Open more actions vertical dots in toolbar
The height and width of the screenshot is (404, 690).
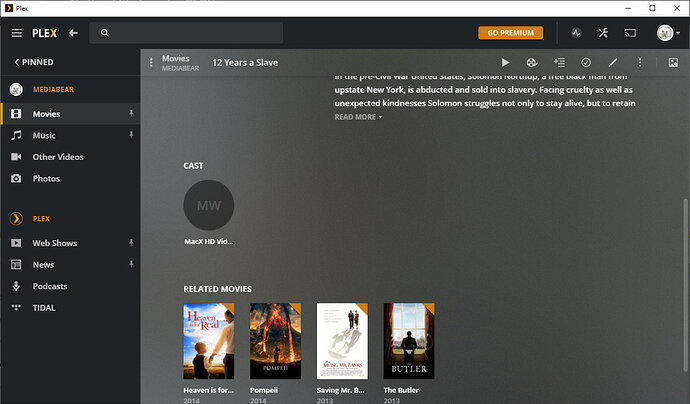tap(640, 62)
